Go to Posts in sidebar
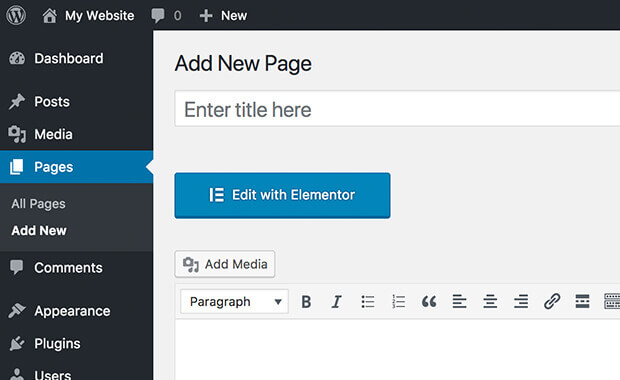 click(x=76, y=102)
